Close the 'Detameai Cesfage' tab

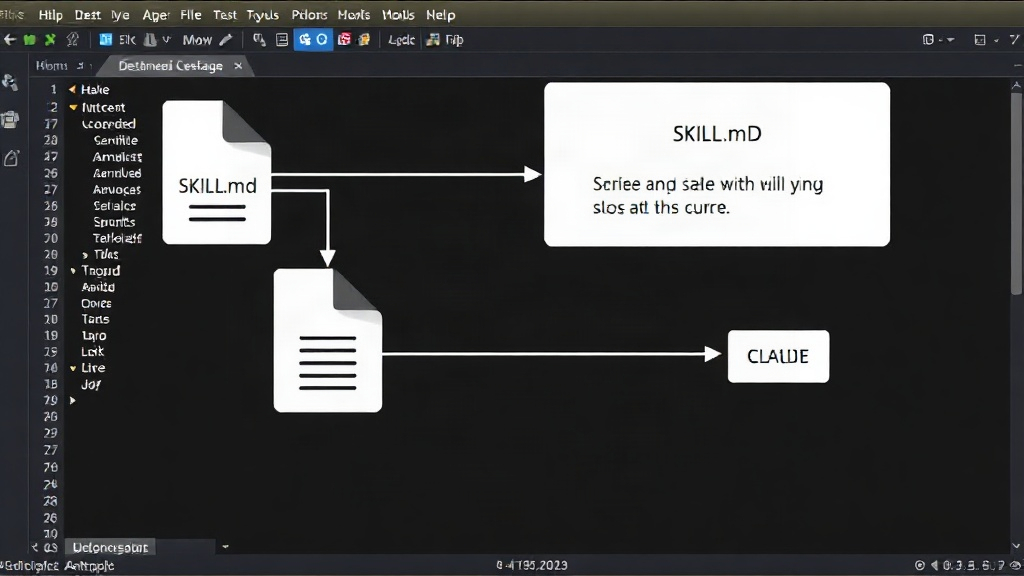pyautogui.click(x=238, y=65)
